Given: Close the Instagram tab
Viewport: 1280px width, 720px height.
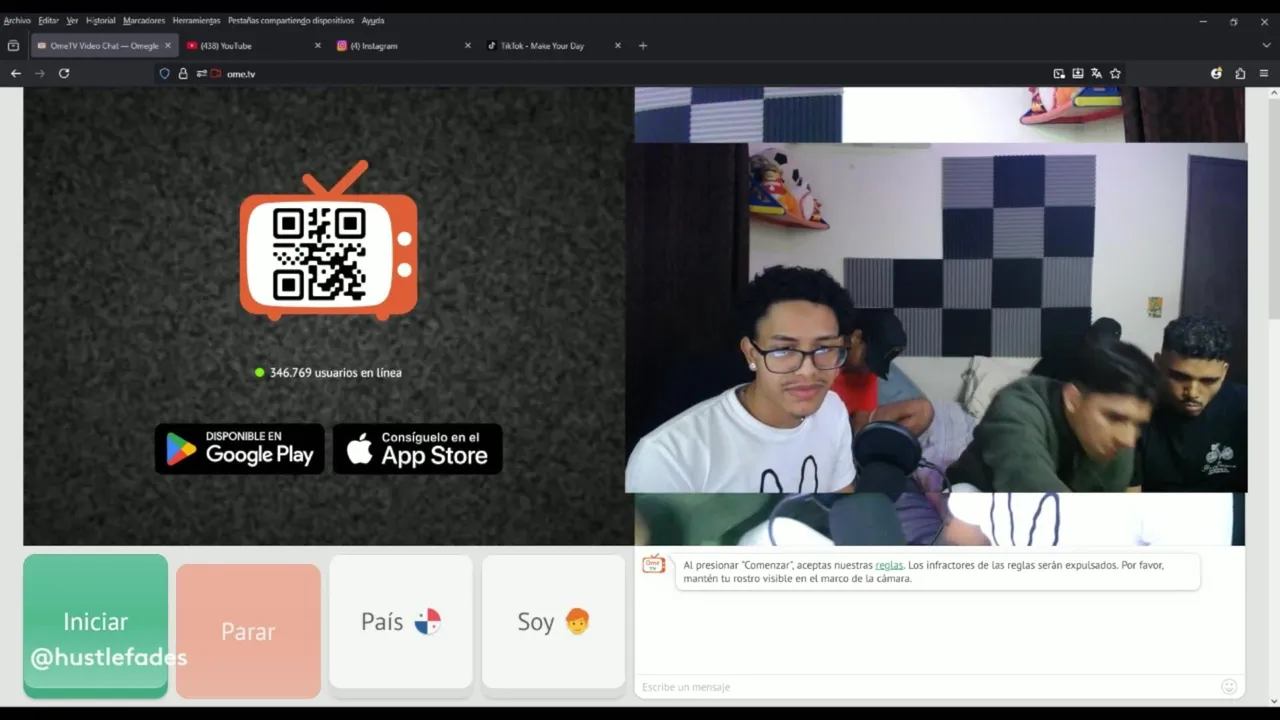Looking at the screenshot, I should pyautogui.click(x=467, y=45).
